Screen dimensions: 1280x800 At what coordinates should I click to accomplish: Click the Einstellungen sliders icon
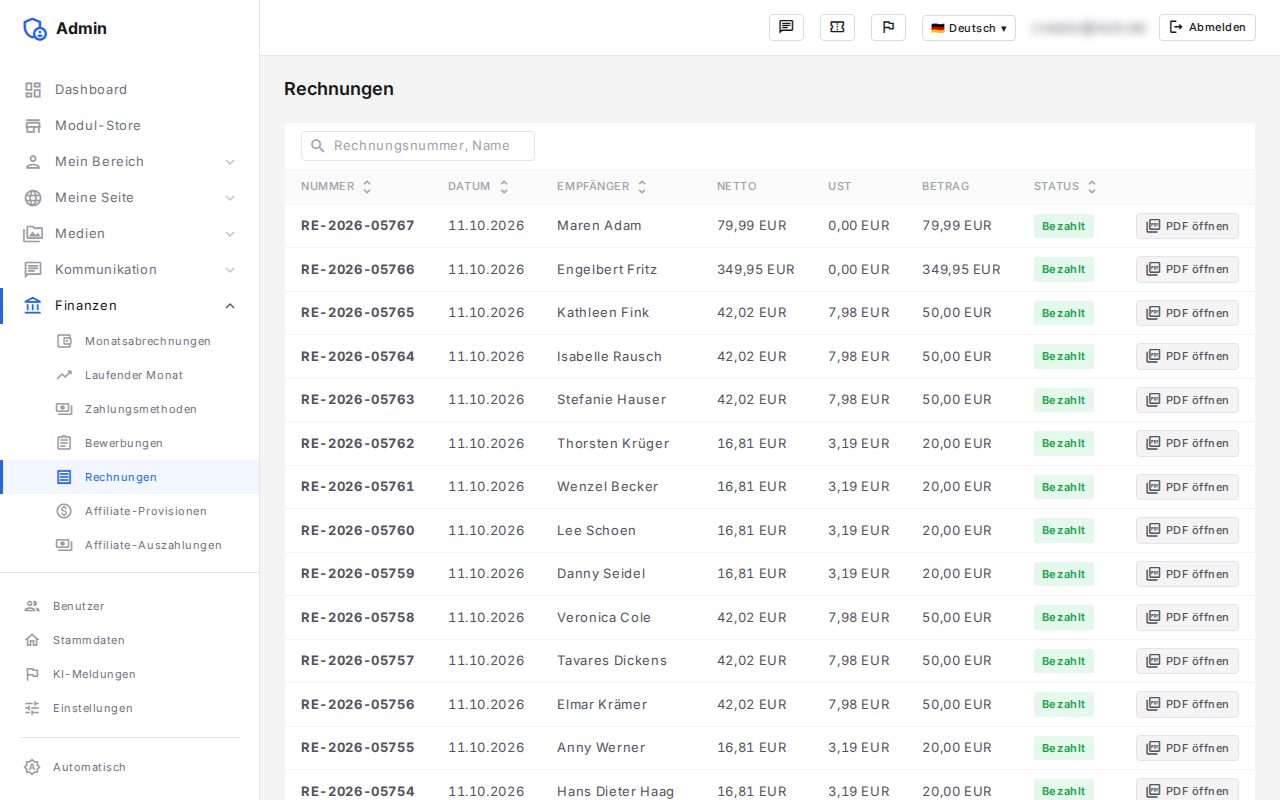pyautogui.click(x=32, y=708)
